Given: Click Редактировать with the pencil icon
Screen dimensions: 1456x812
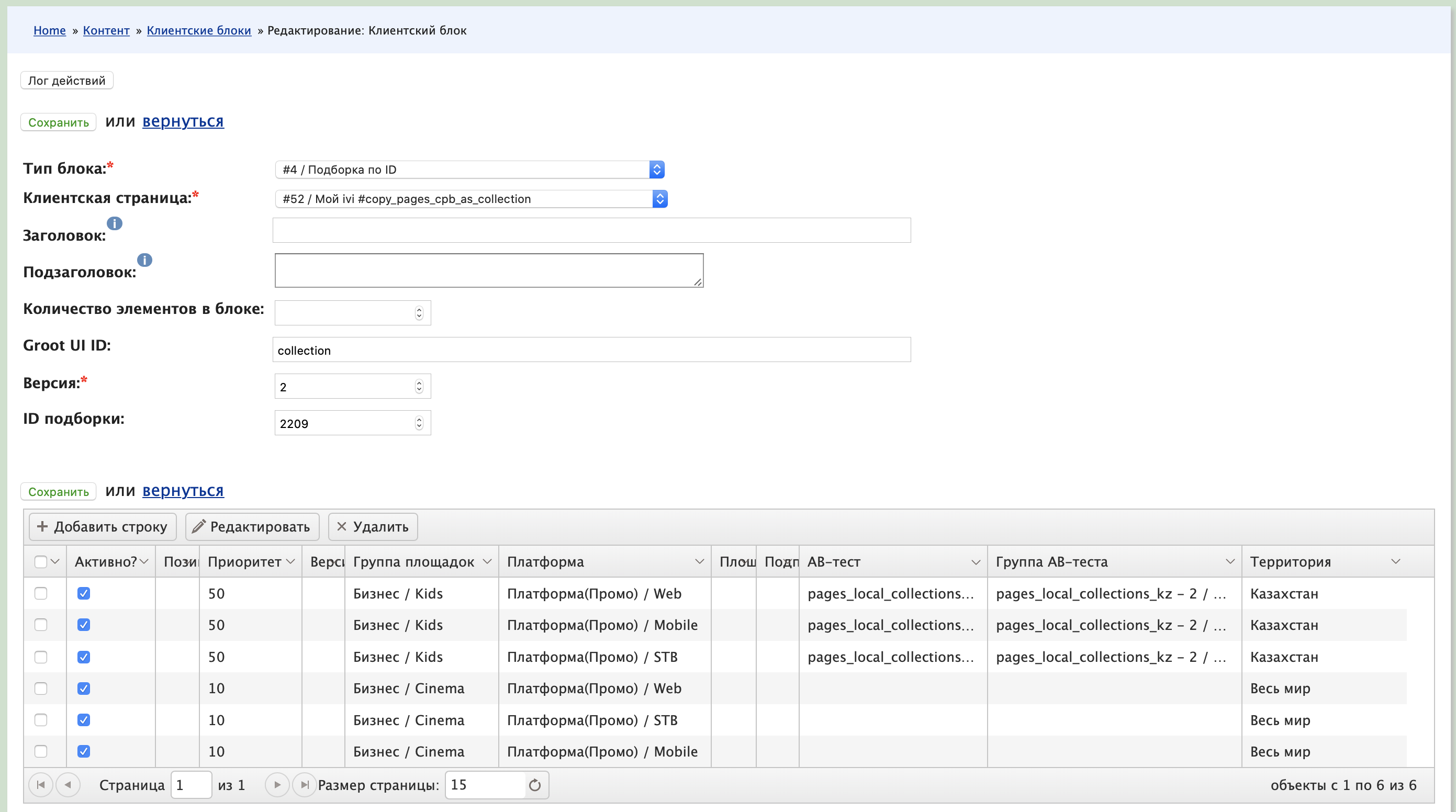Looking at the screenshot, I should point(252,527).
